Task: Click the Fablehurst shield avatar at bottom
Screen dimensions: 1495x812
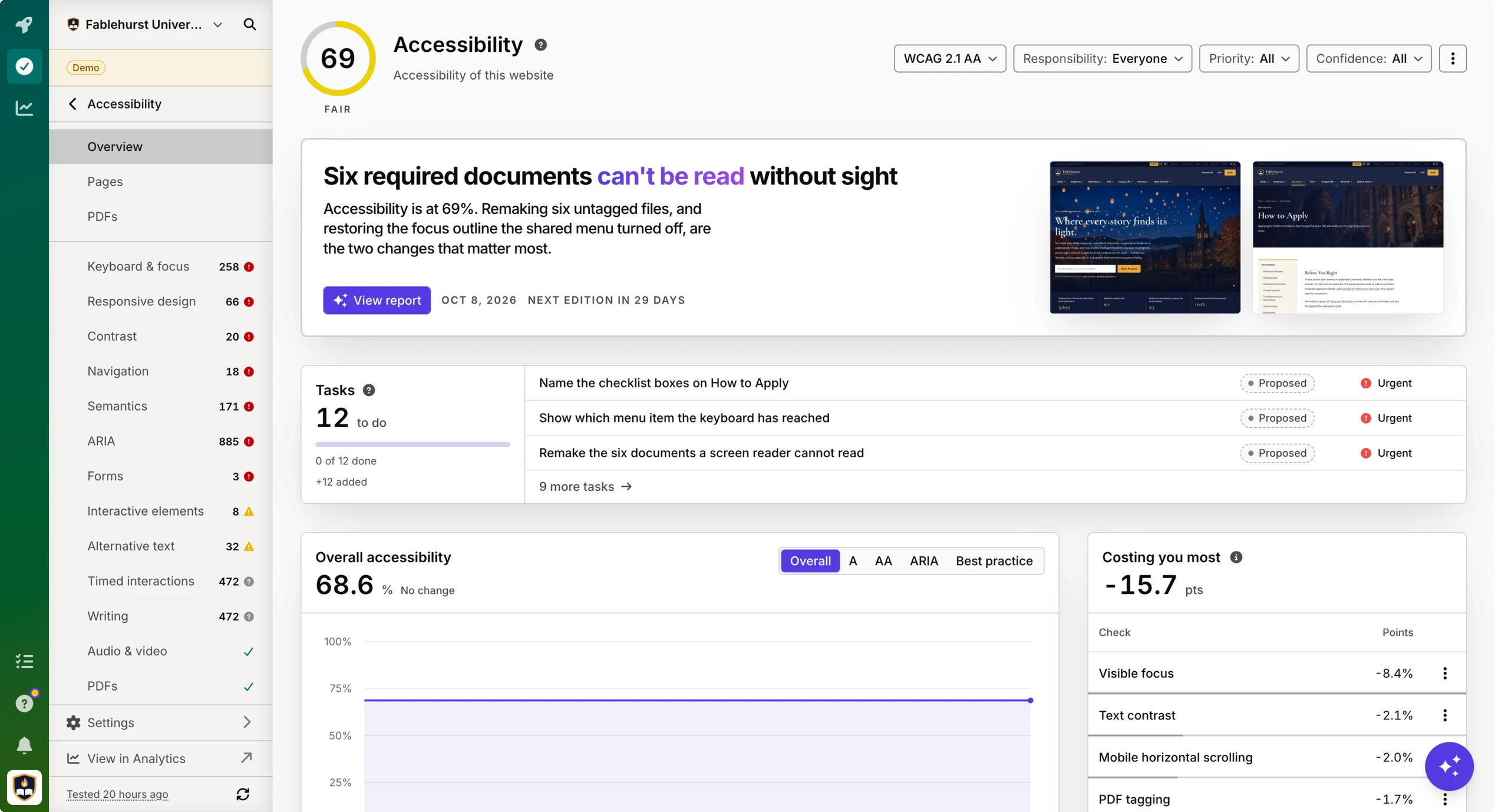Action: pos(24,787)
